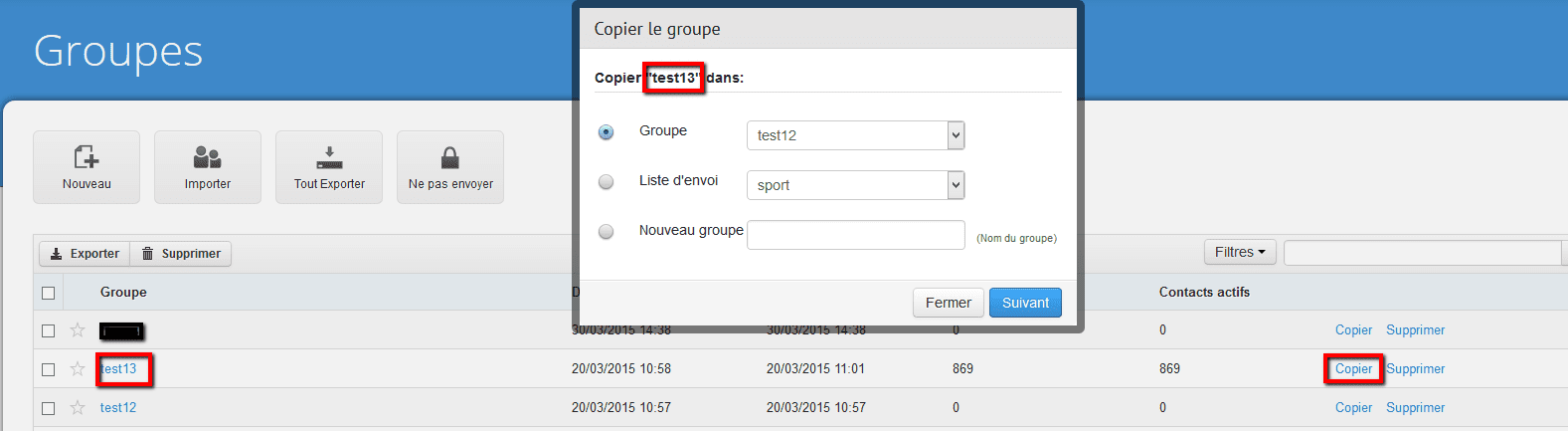Viewport: 1568px width, 431px height.
Task: Click the Ne pas envoyer lock icon
Action: [450, 157]
